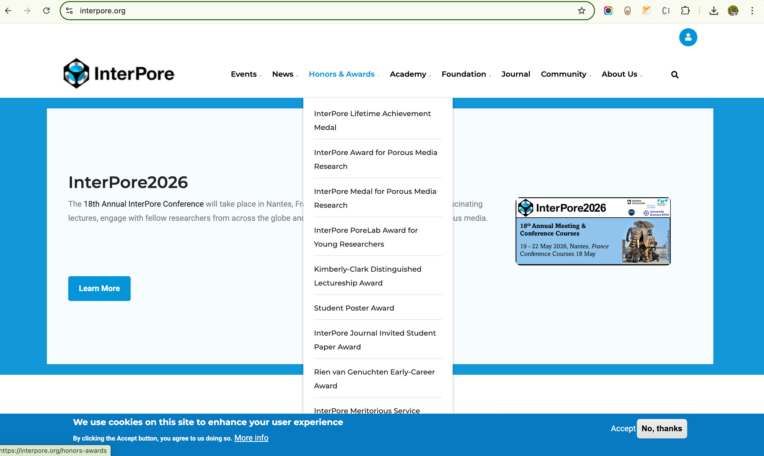Open the site search magnifier icon

674,75
